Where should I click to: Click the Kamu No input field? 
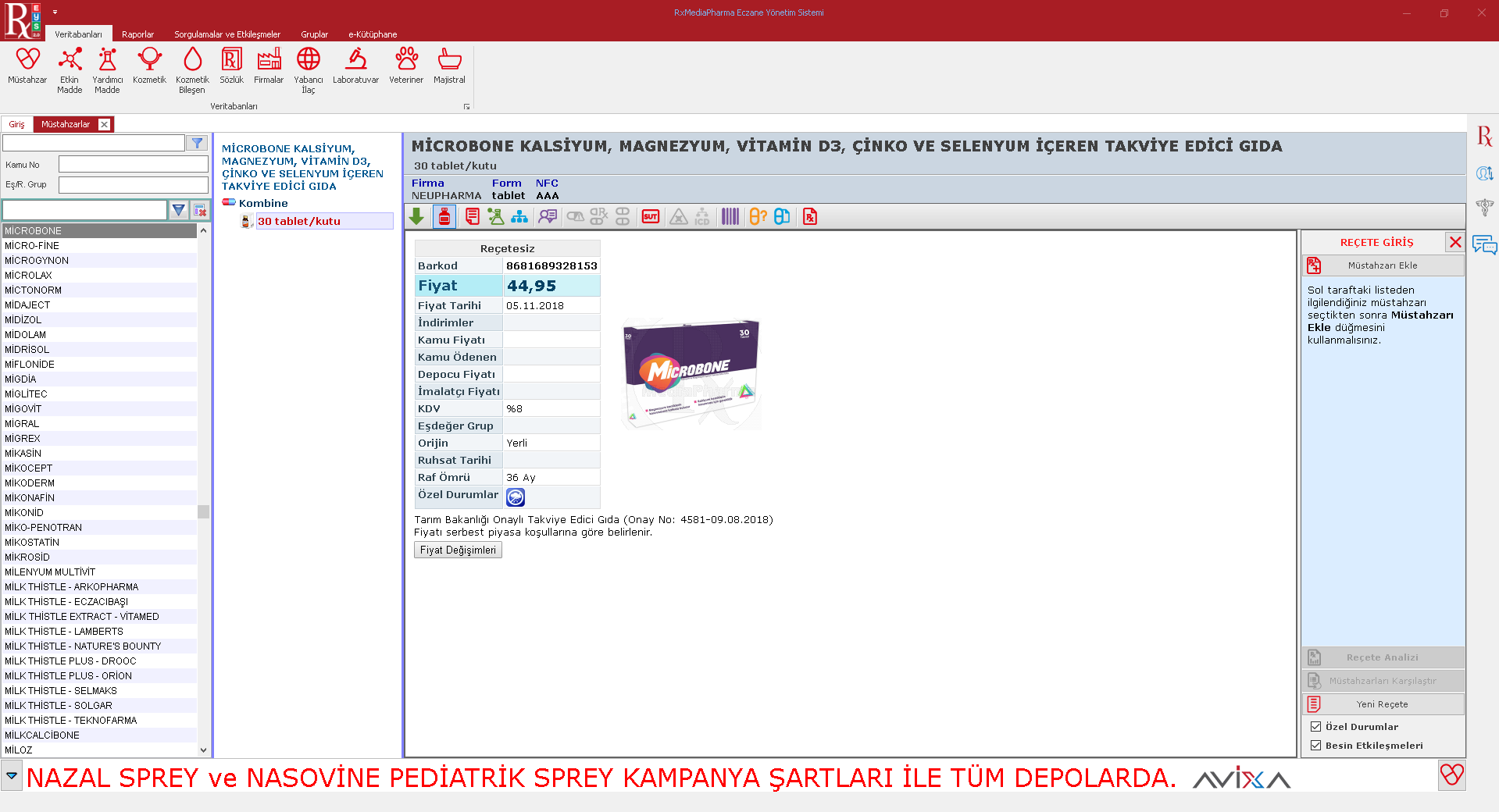pyautogui.click(x=133, y=165)
